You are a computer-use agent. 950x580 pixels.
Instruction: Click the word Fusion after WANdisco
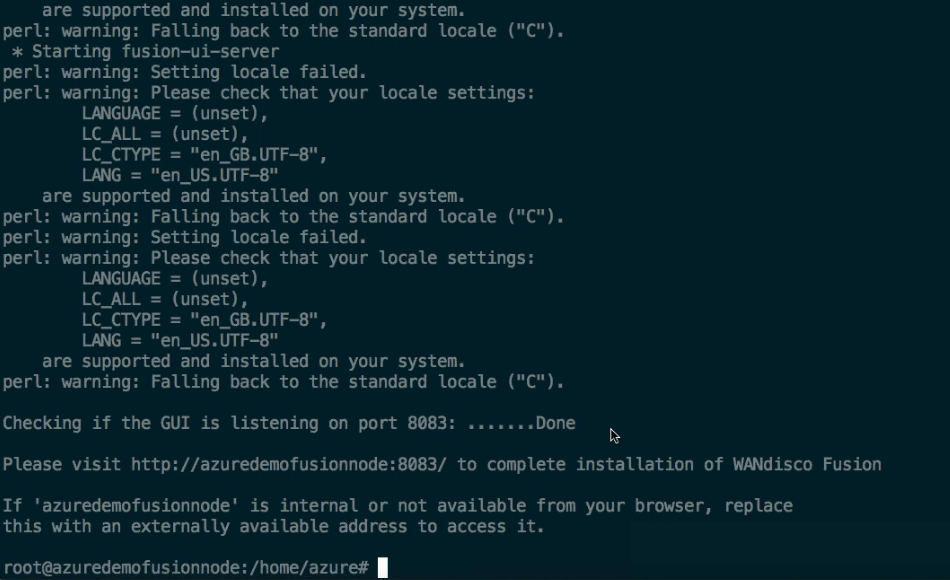pos(852,464)
